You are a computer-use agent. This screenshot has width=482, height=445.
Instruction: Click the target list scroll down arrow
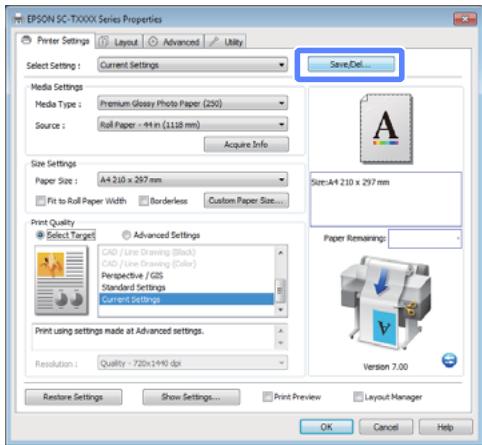tap(280, 310)
